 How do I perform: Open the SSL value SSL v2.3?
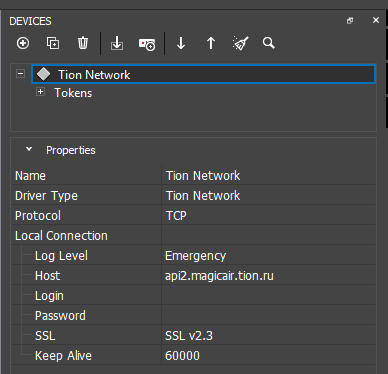pos(268,336)
